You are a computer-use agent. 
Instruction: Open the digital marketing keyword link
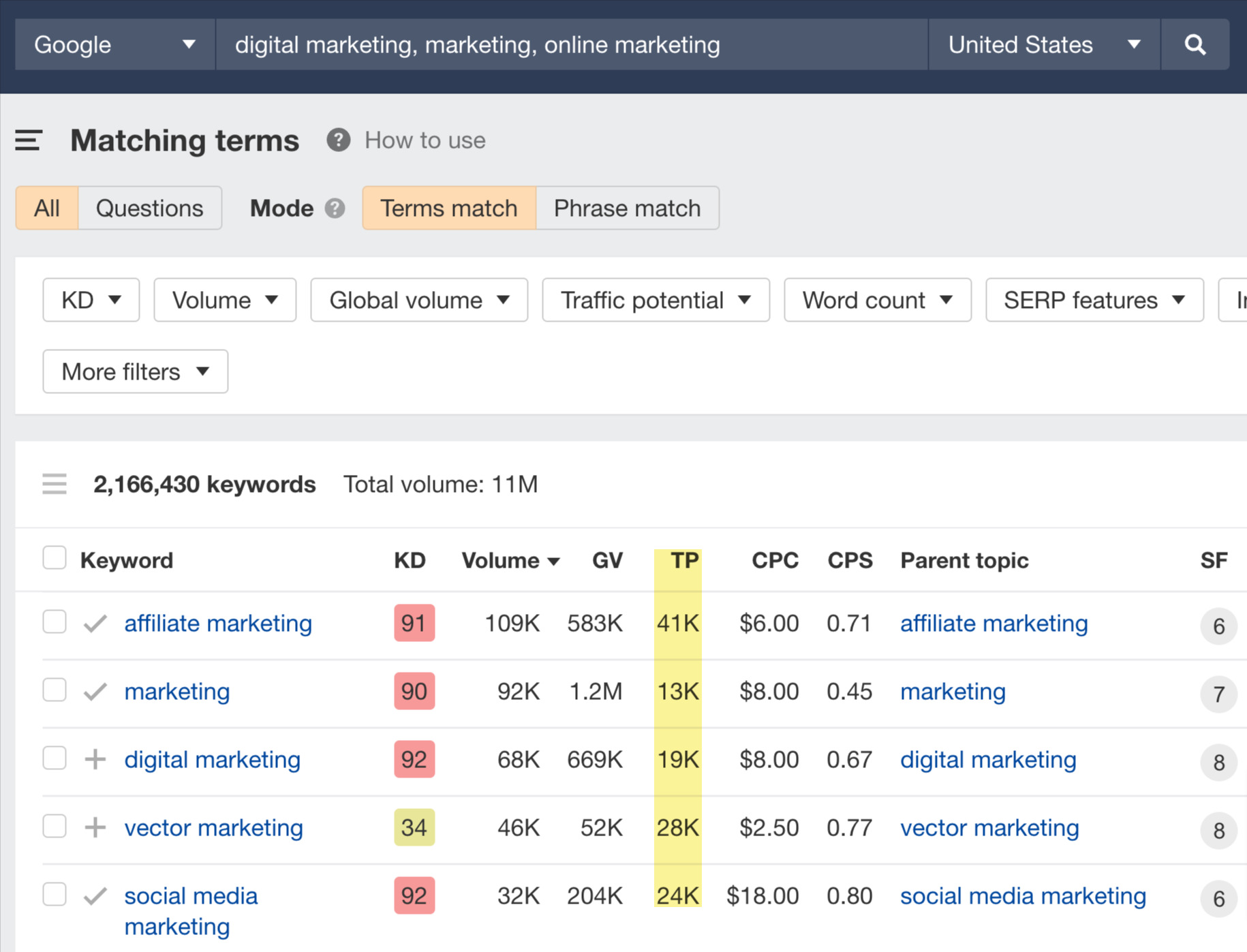click(x=211, y=759)
